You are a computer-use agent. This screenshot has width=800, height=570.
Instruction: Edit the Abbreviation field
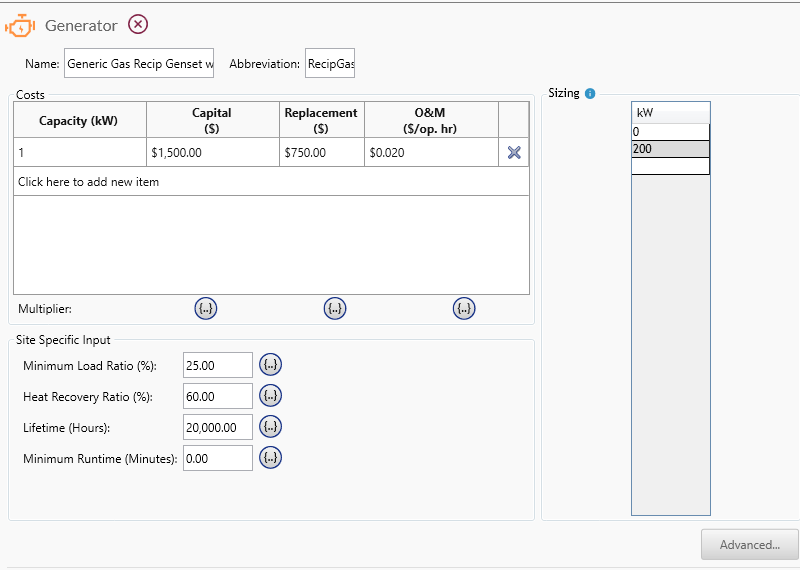(330, 64)
